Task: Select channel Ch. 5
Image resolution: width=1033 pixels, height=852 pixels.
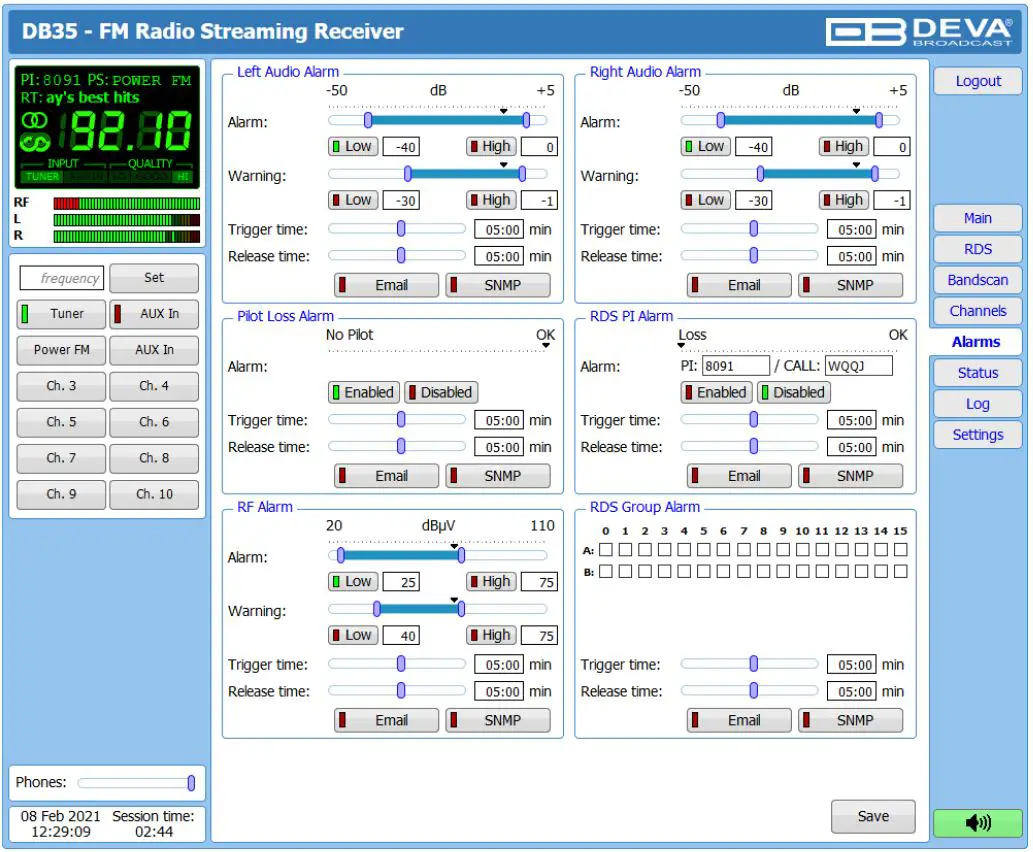Action: pyautogui.click(x=60, y=422)
